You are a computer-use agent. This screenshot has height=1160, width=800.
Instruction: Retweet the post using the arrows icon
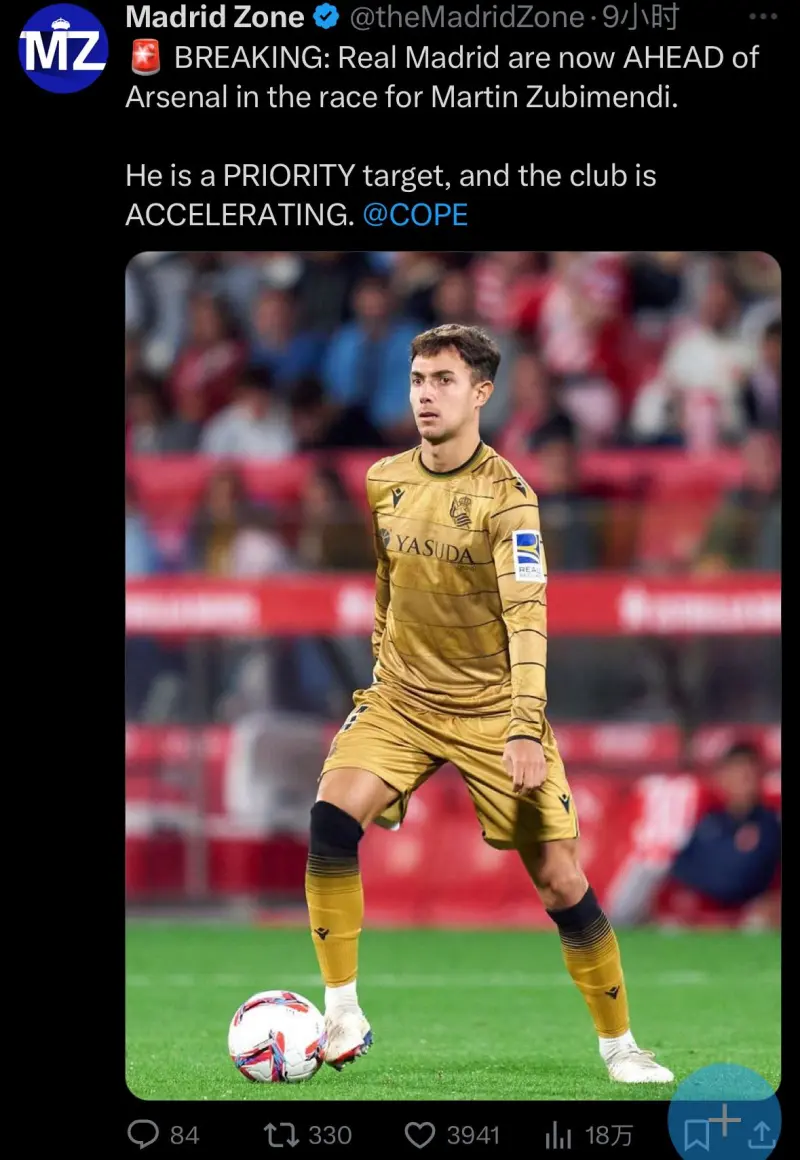(280, 1134)
